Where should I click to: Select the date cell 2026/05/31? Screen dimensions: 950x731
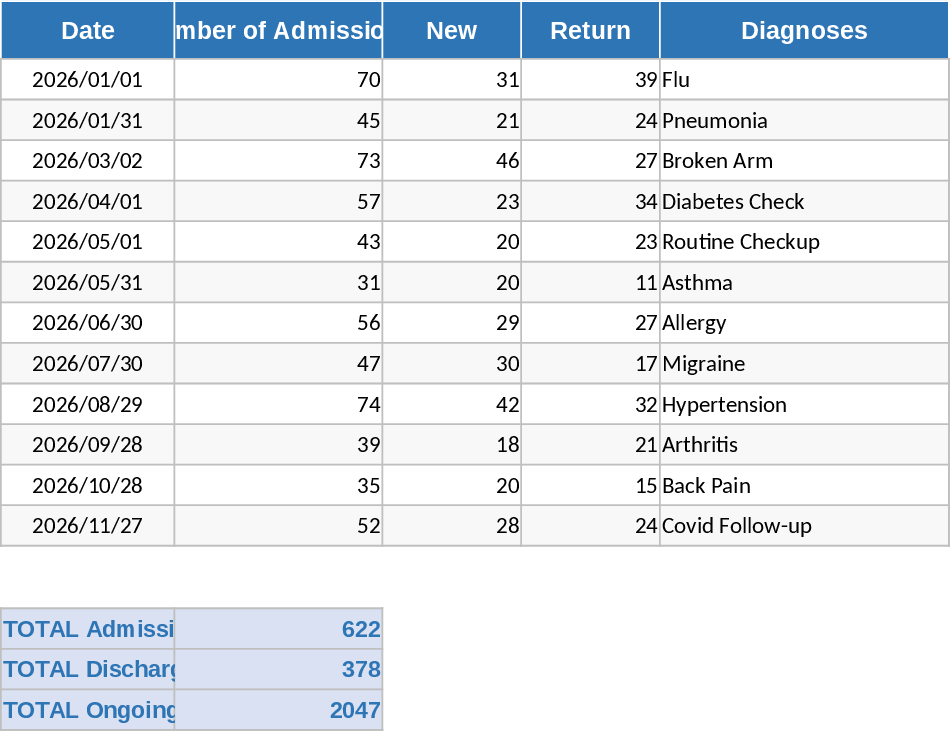[88, 283]
